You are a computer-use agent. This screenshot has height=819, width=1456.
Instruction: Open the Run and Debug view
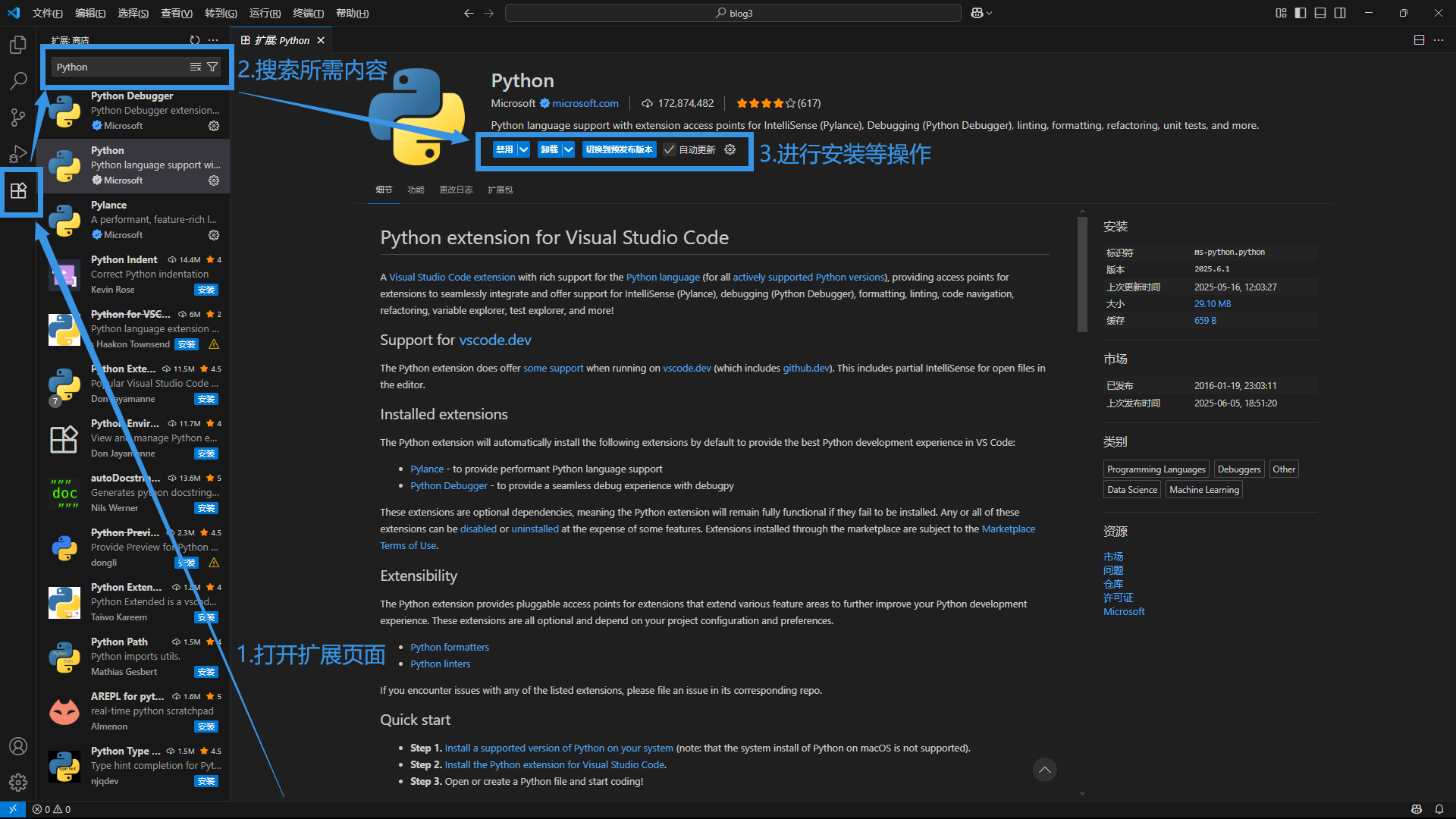(x=18, y=154)
